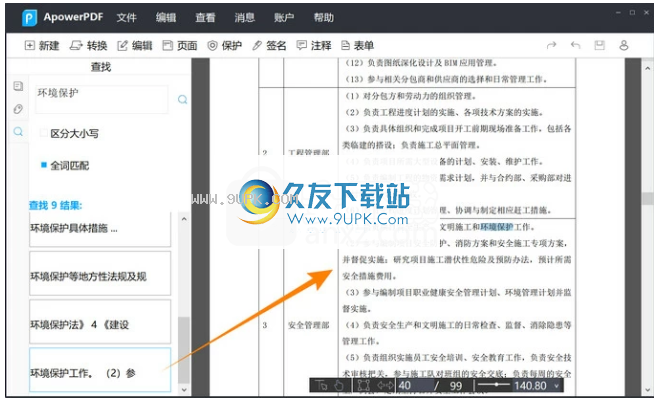Toggle the 全词匹配 checkbox
This screenshot has width=654, height=404.
[43, 165]
